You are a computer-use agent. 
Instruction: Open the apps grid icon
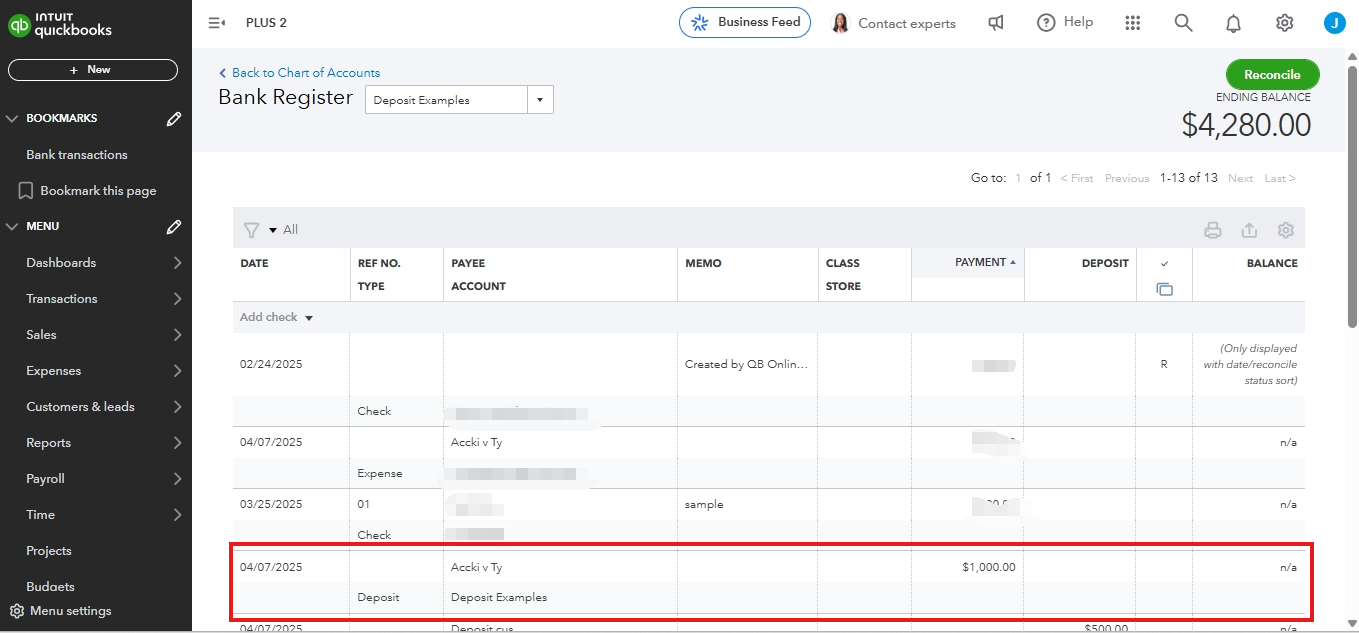pos(1133,23)
